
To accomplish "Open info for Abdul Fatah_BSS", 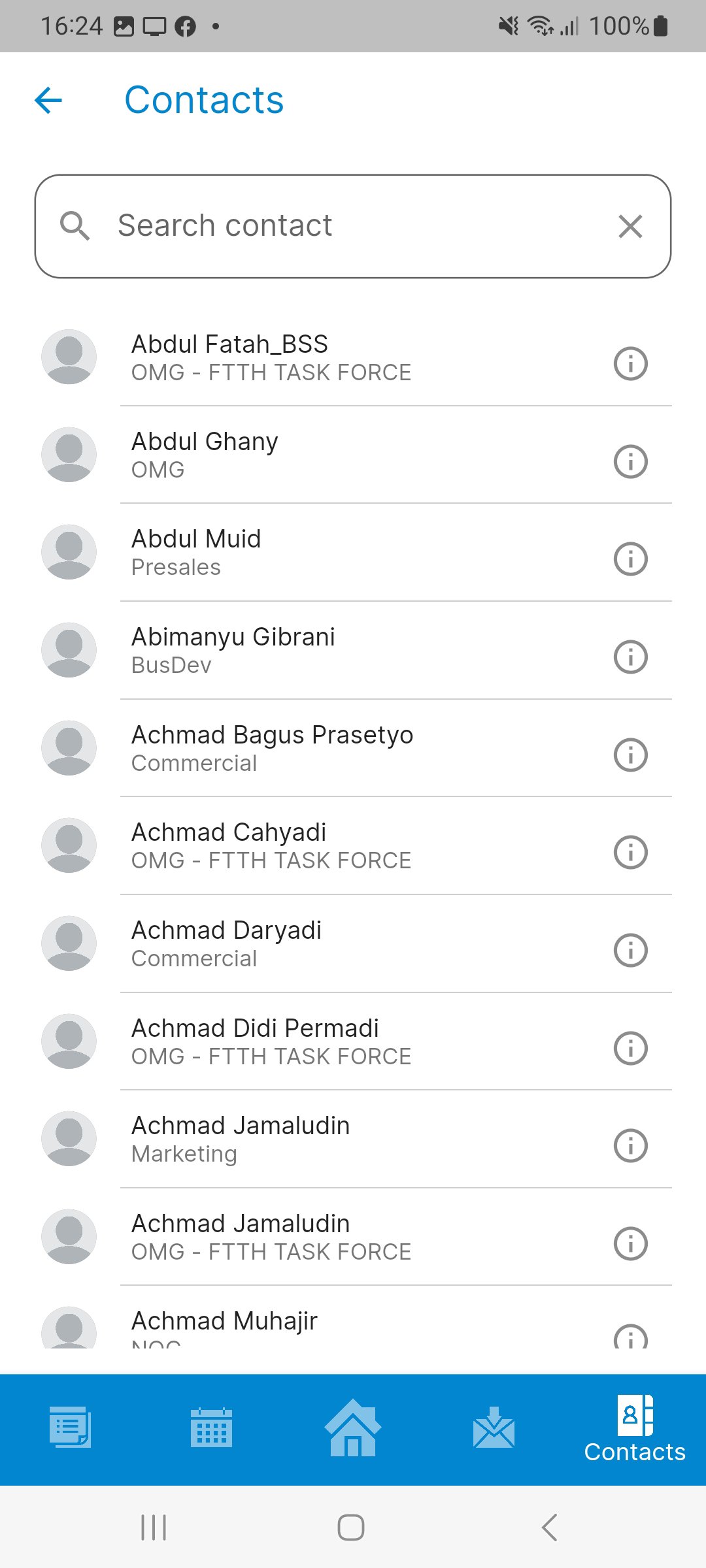I will [x=630, y=363].
